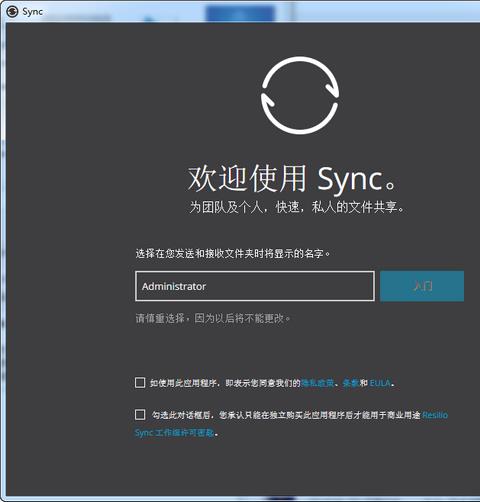The width and height of the screenshot is (480, 502).
Task: Open the 隐私政策 privacy policy link
Action: [318, 383]
